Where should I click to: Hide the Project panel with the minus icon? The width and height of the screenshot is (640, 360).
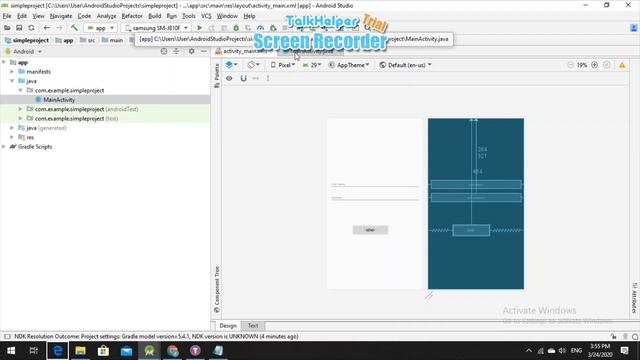[x=204, y=51]
